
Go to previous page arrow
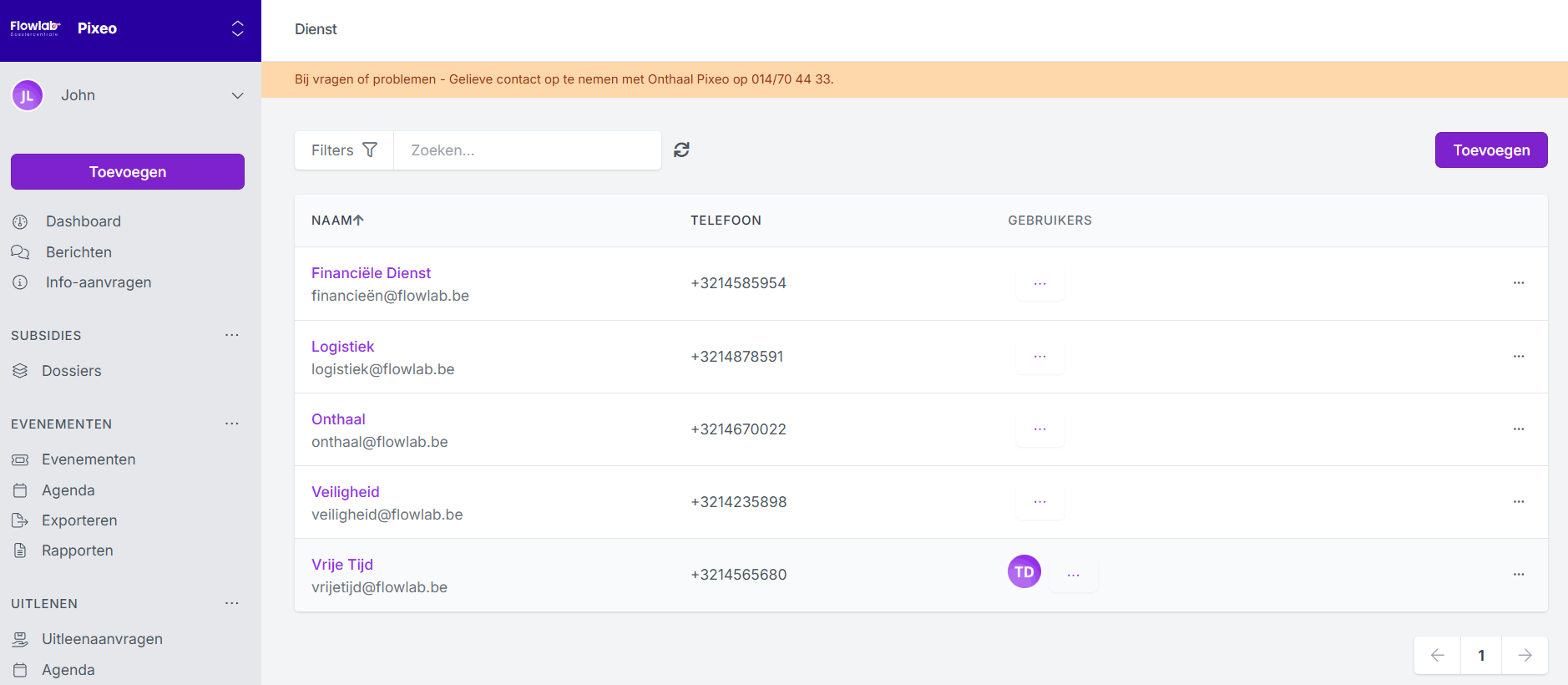tap(1437, 655)
